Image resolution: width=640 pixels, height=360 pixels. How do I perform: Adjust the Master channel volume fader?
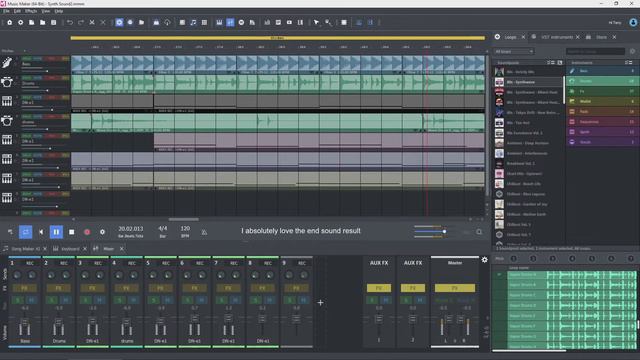449,320
